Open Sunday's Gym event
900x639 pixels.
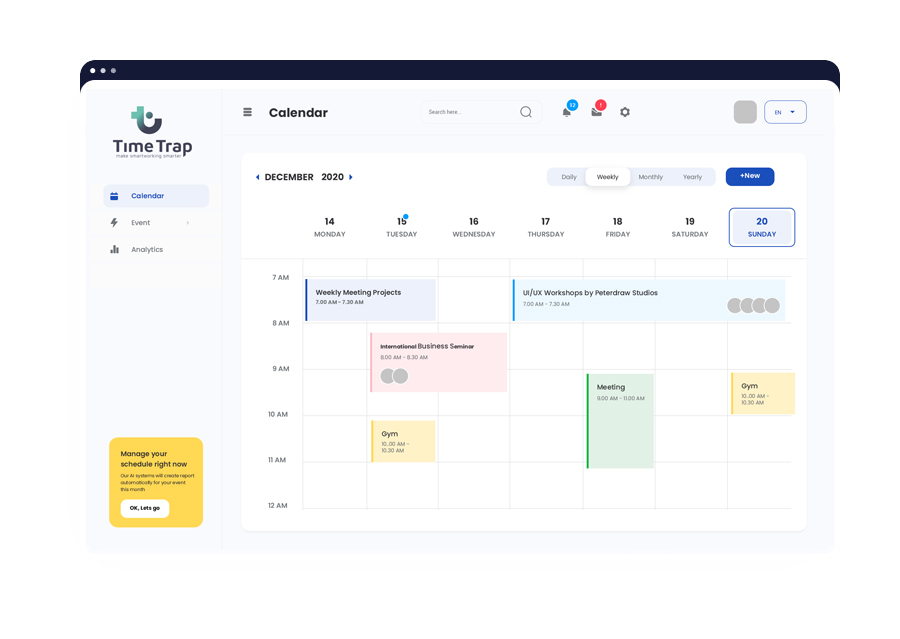click(763, 393)
